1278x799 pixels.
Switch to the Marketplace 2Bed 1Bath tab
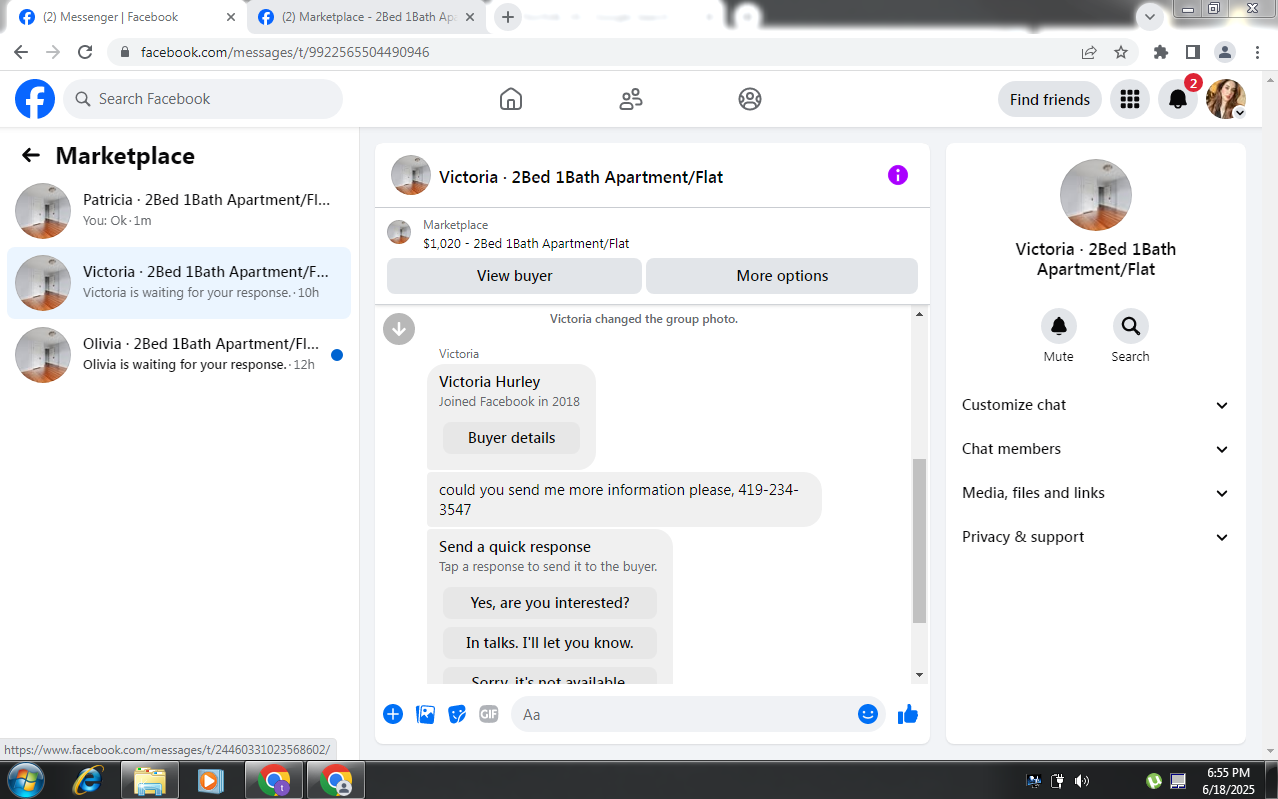coord(365,17)
